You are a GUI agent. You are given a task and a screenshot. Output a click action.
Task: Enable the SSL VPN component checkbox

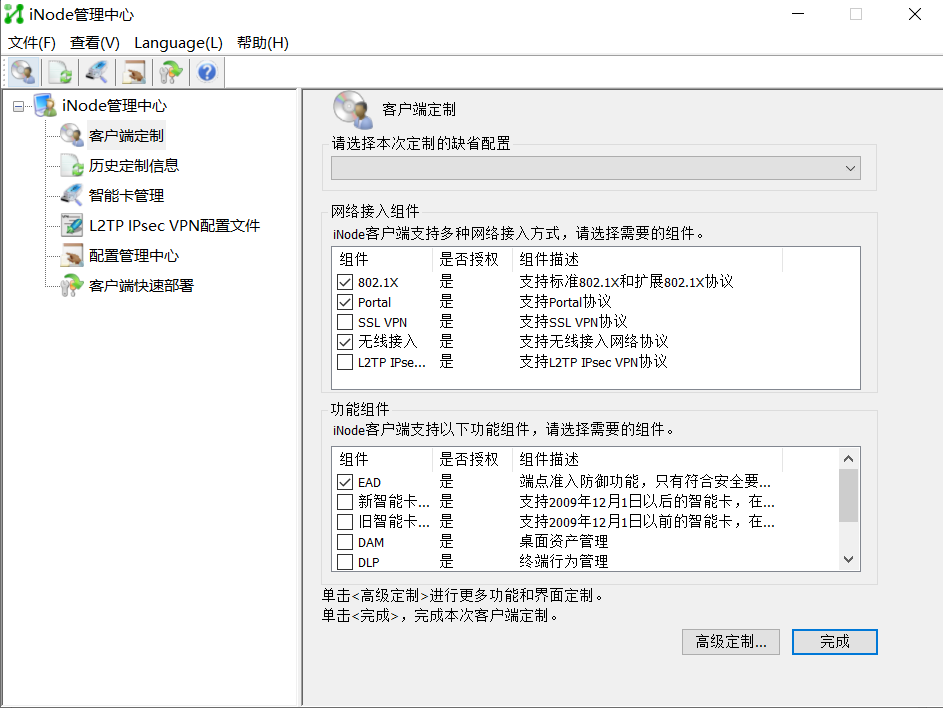point(345,322)
